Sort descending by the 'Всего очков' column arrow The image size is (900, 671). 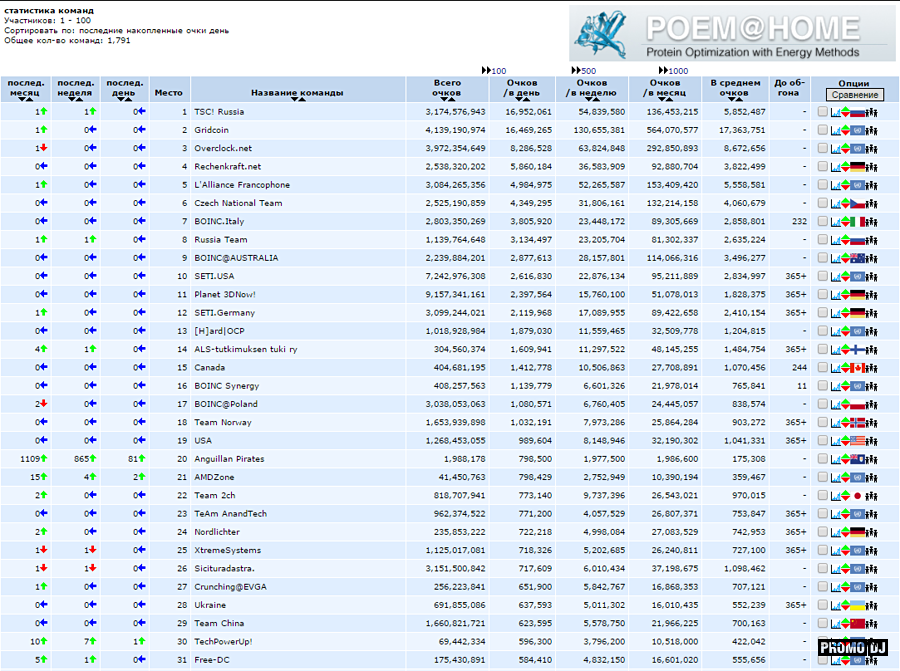pos(446,99)
